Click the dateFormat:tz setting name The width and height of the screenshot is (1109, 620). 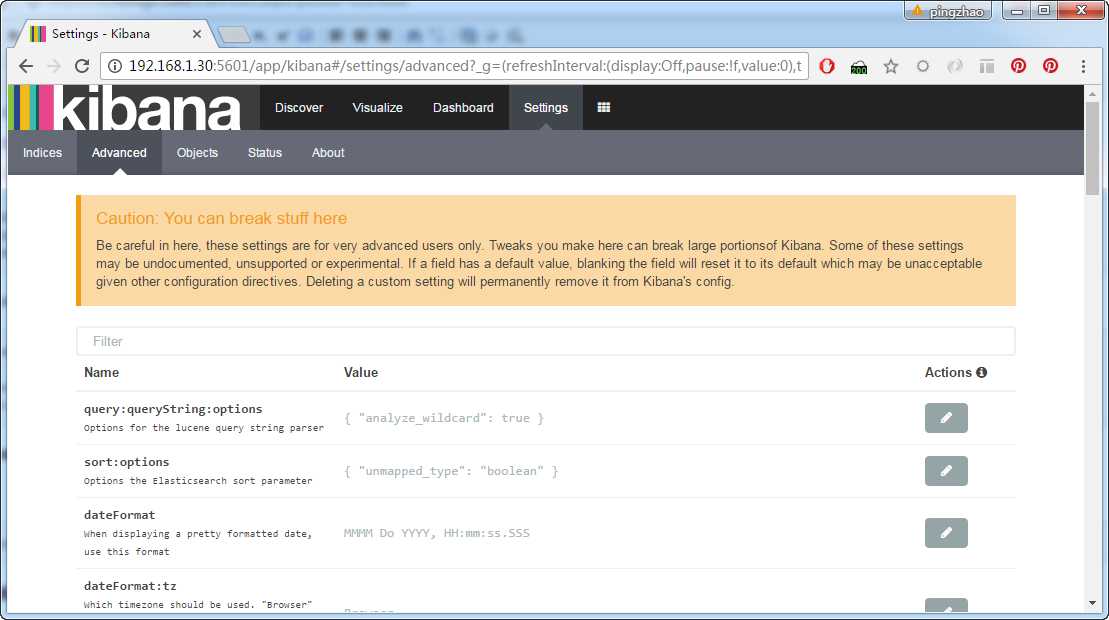[129, 586]
